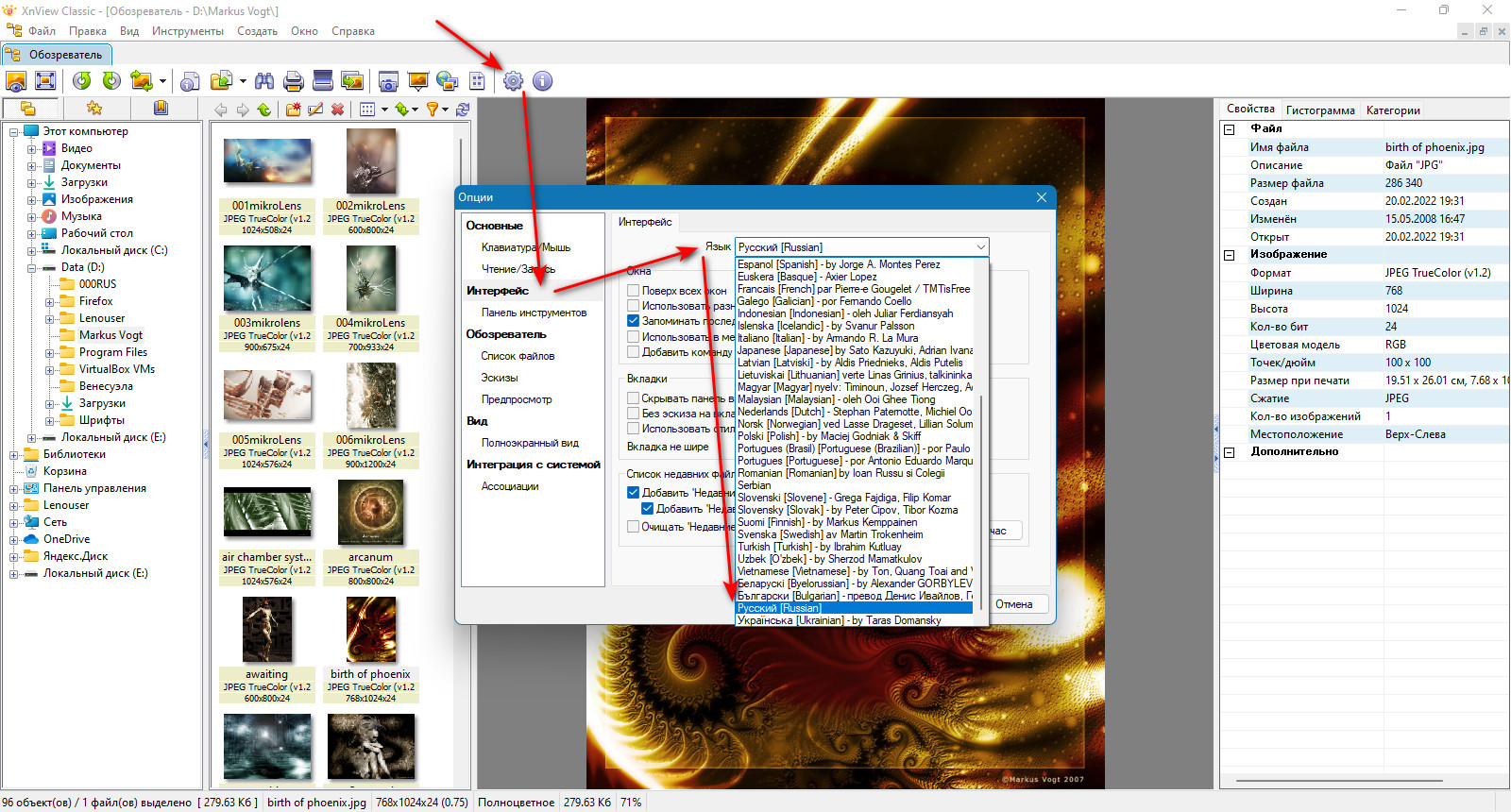Switch to the 'Гистограмма' tab
The image size is (1511, 812).
click(1319, 110)
